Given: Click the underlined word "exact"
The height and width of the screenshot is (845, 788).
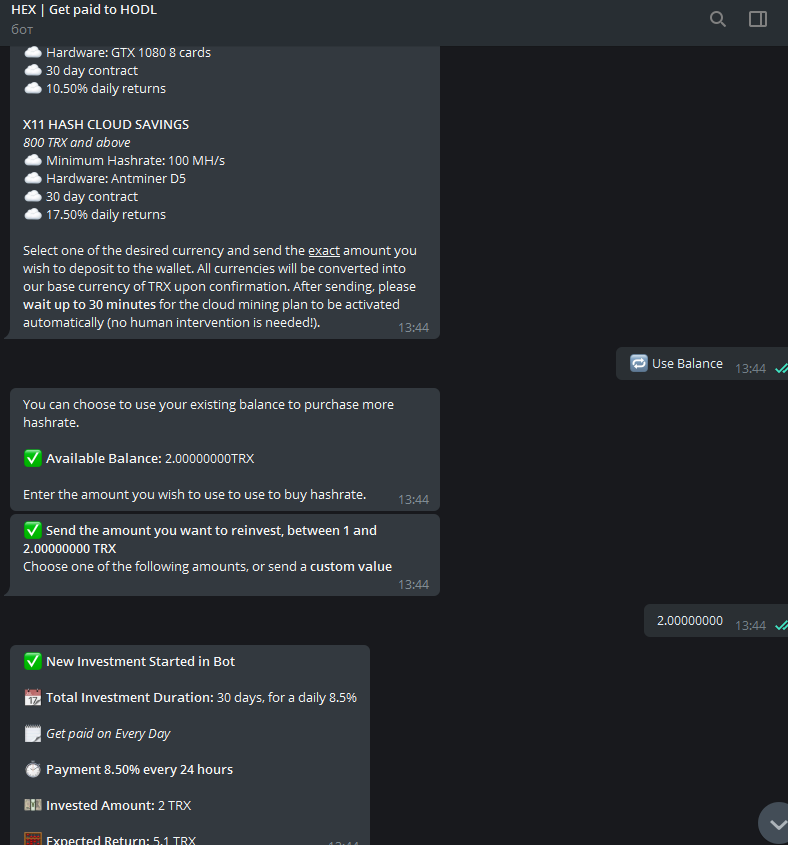Looking at the screenshot, I should [323, 251].
